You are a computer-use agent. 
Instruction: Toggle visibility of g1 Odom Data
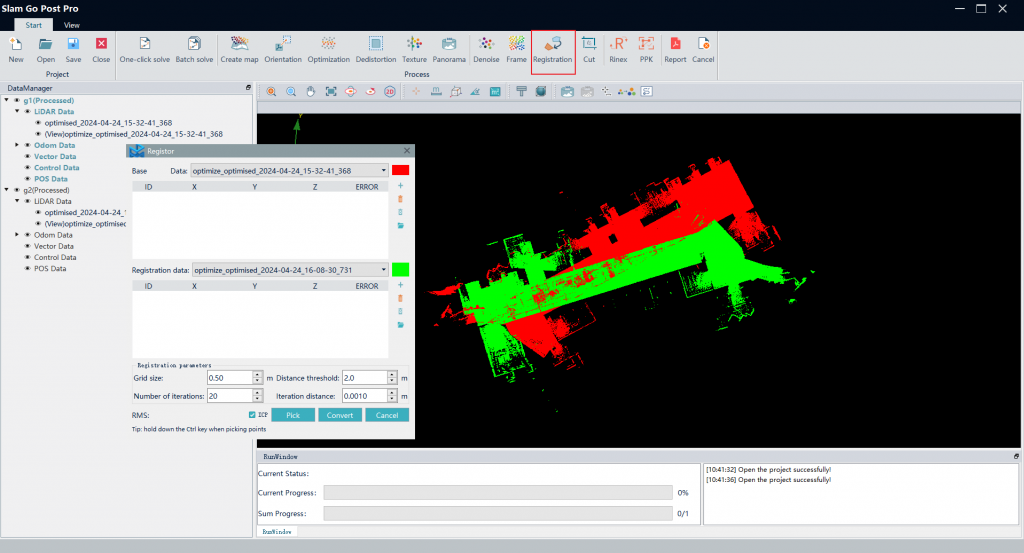click(x=28, y=145)
